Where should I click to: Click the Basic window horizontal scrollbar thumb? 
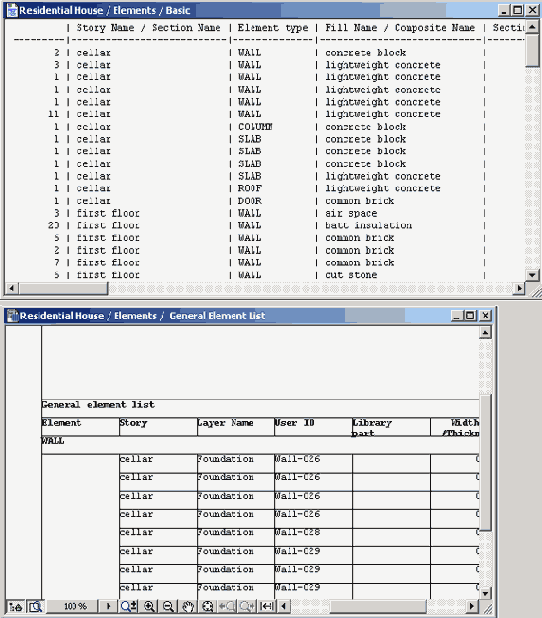[63, 288]
